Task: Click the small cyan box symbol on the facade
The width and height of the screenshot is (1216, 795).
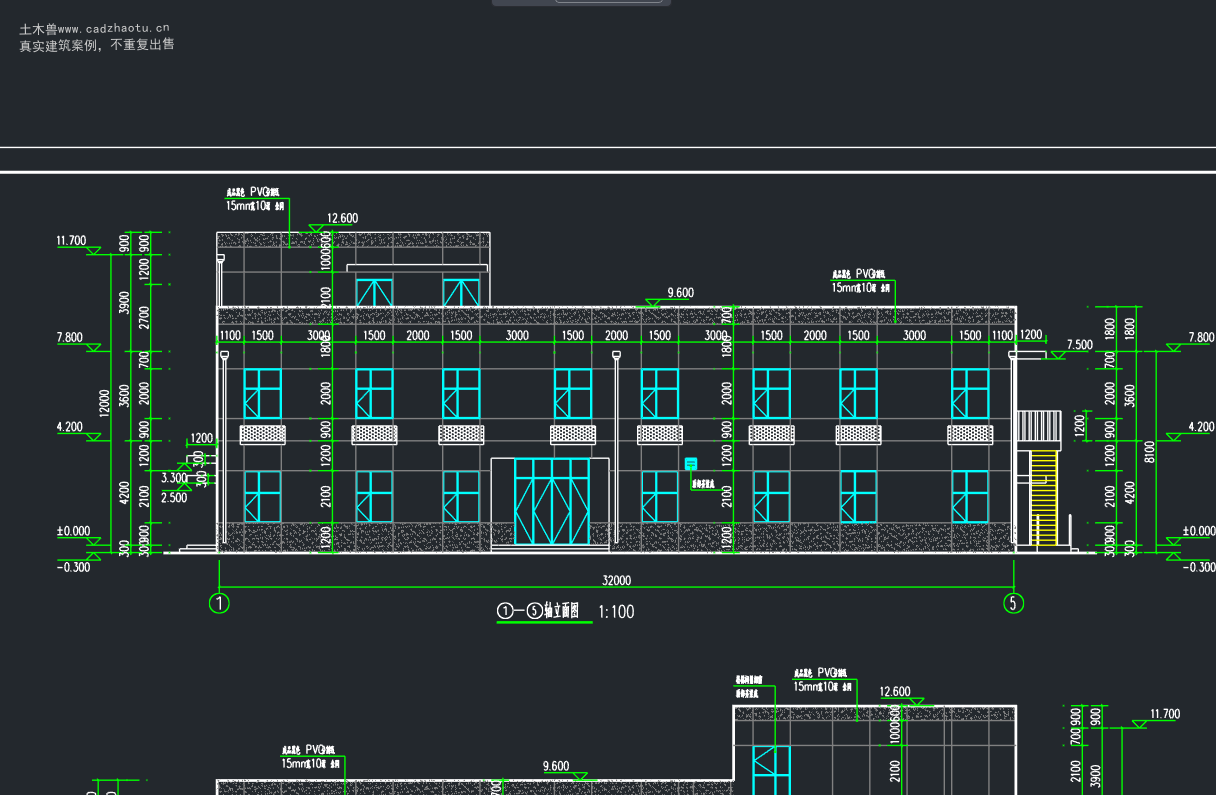Action: coord(690,463)
